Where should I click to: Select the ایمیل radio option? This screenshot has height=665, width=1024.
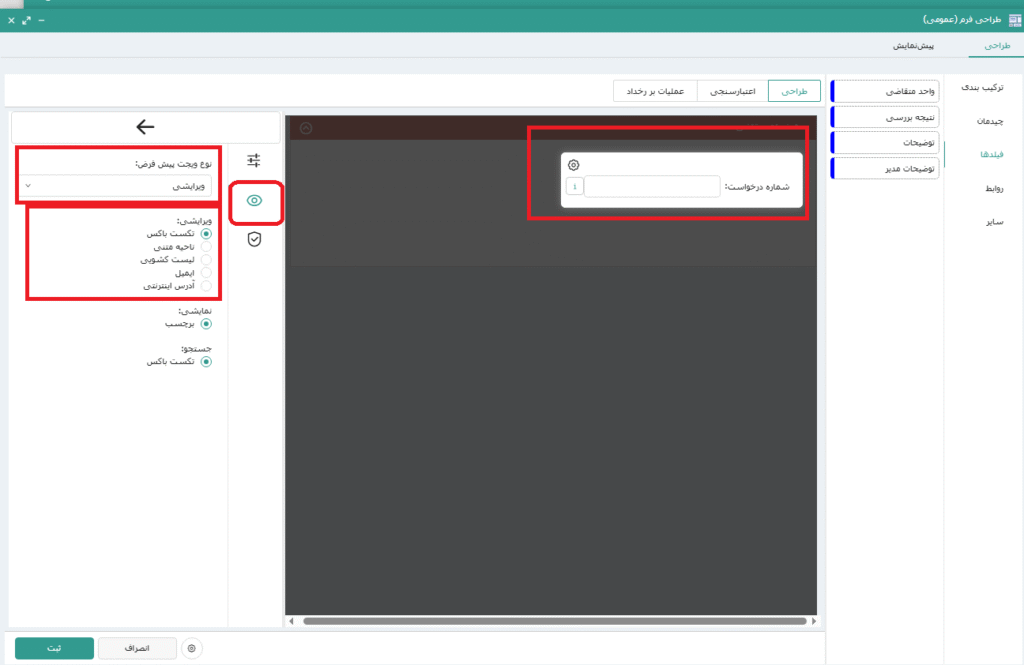(x=206, y=272)
